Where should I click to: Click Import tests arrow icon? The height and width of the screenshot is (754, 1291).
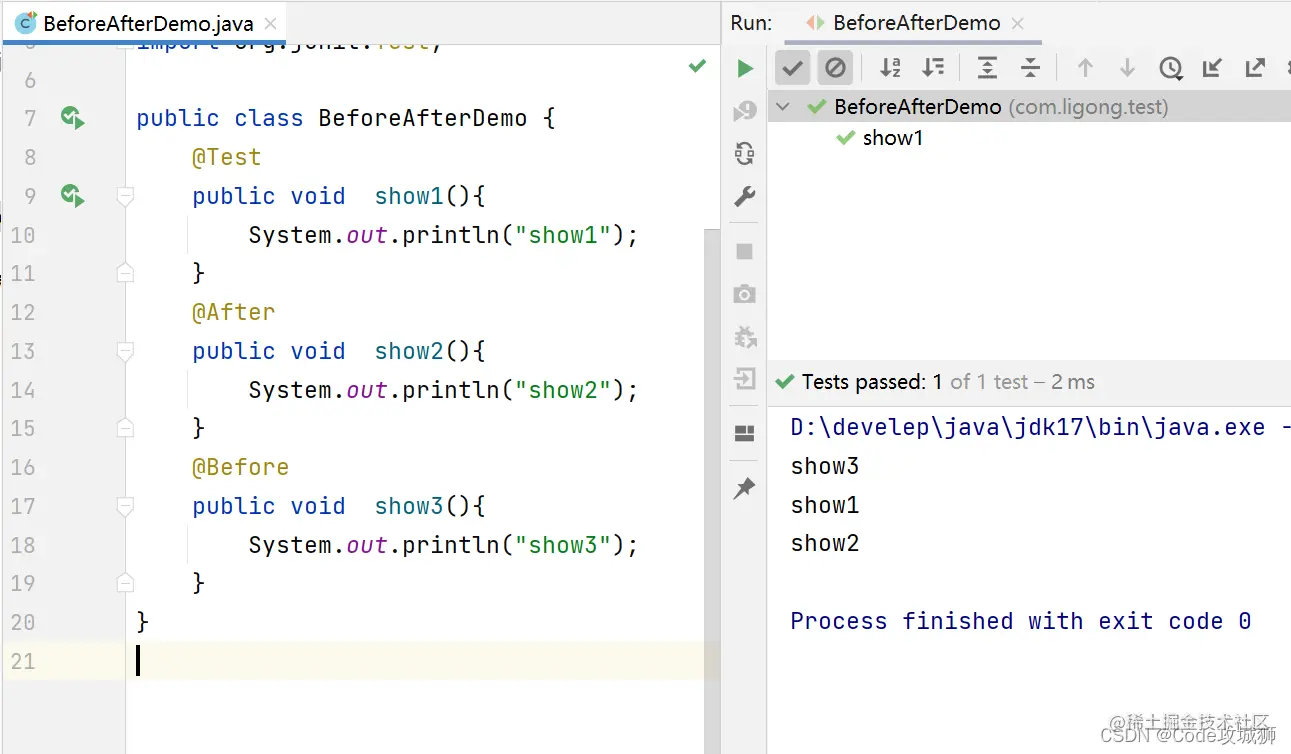[1212, 68]
